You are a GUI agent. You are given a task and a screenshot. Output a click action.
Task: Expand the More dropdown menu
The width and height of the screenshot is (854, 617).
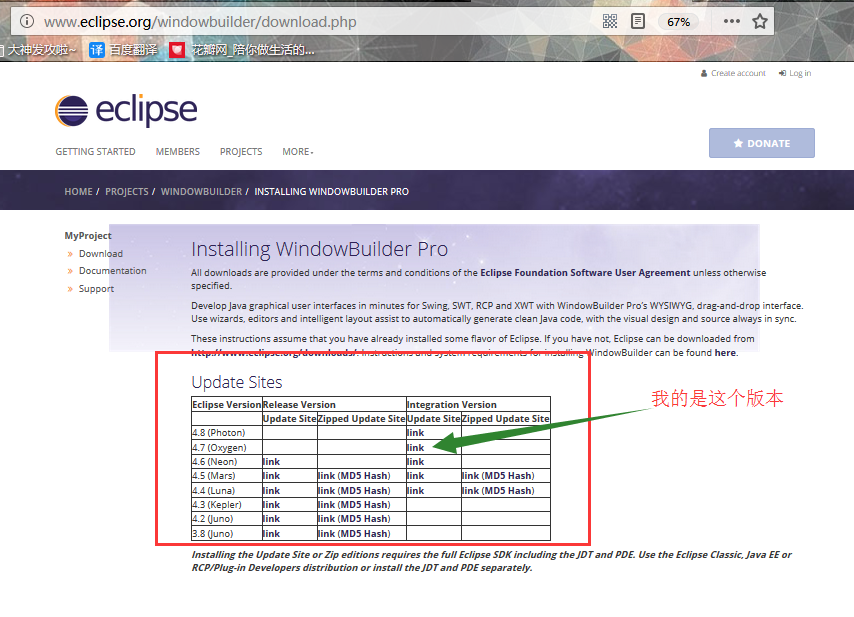point(298,151)
